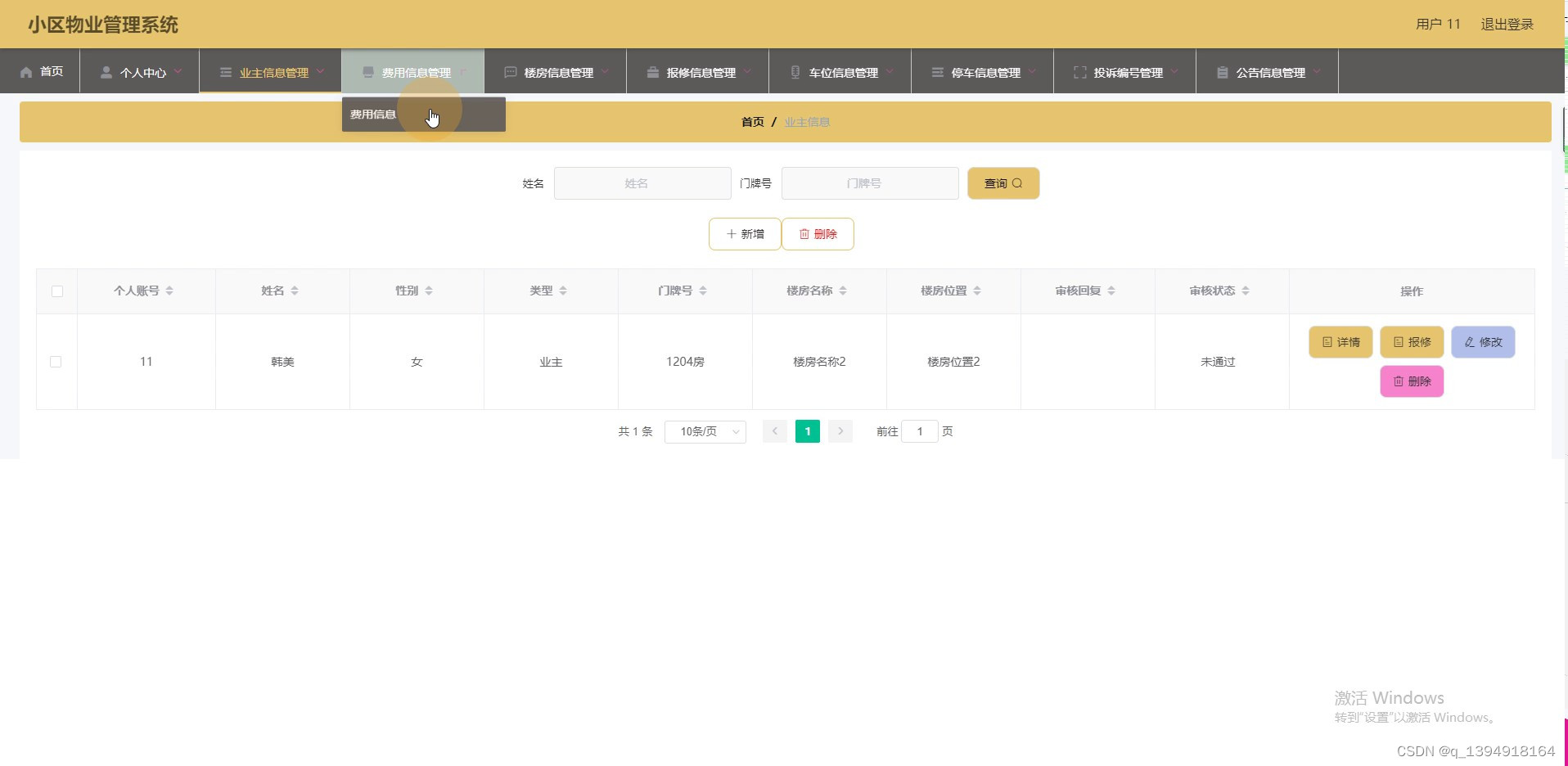Sort by 审核回复 column arrows
The image size is (1568, 766).
(1111, 291)
